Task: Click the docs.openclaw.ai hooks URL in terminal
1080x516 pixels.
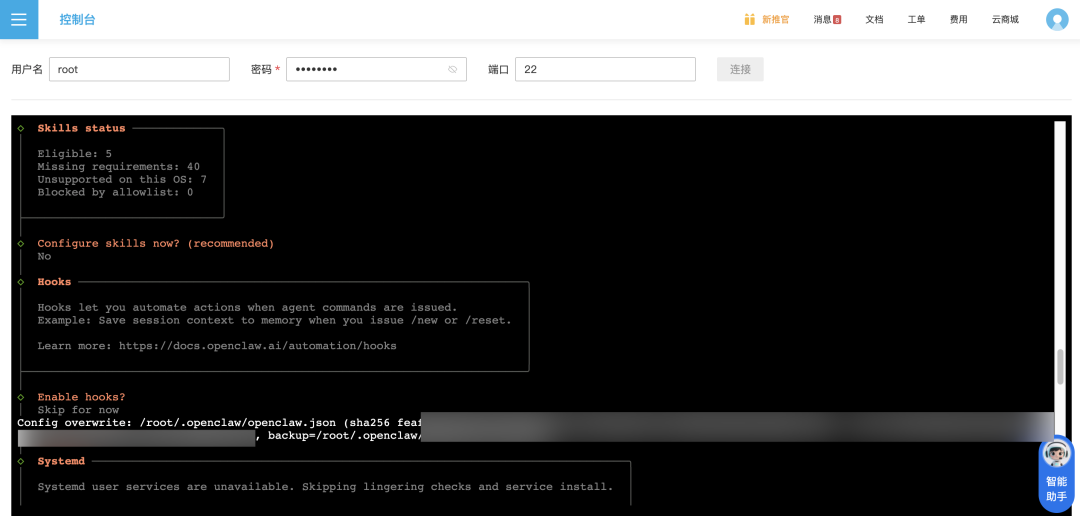Action: (257, 346)
